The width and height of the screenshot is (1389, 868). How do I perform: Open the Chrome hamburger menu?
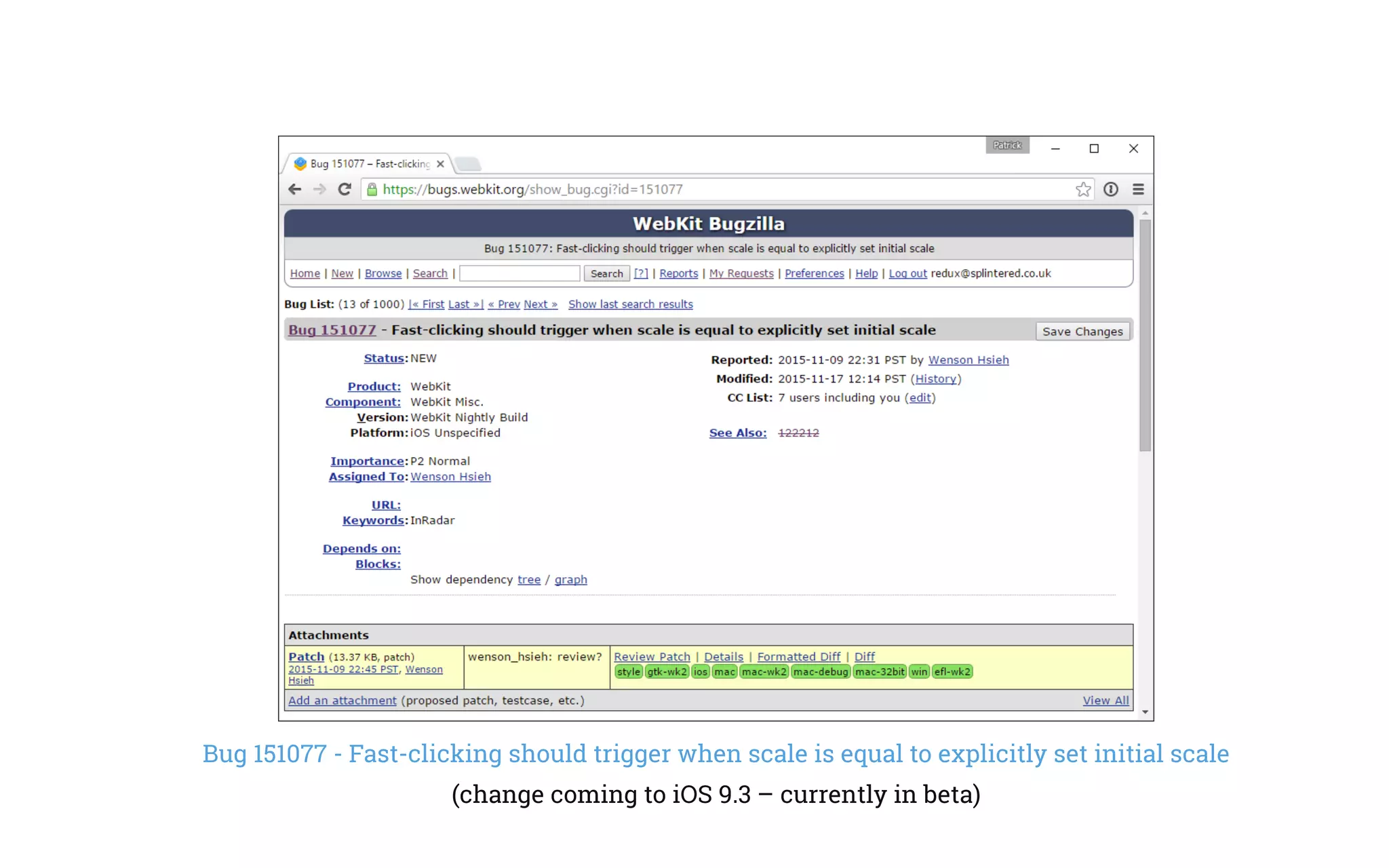[1138, 189]
